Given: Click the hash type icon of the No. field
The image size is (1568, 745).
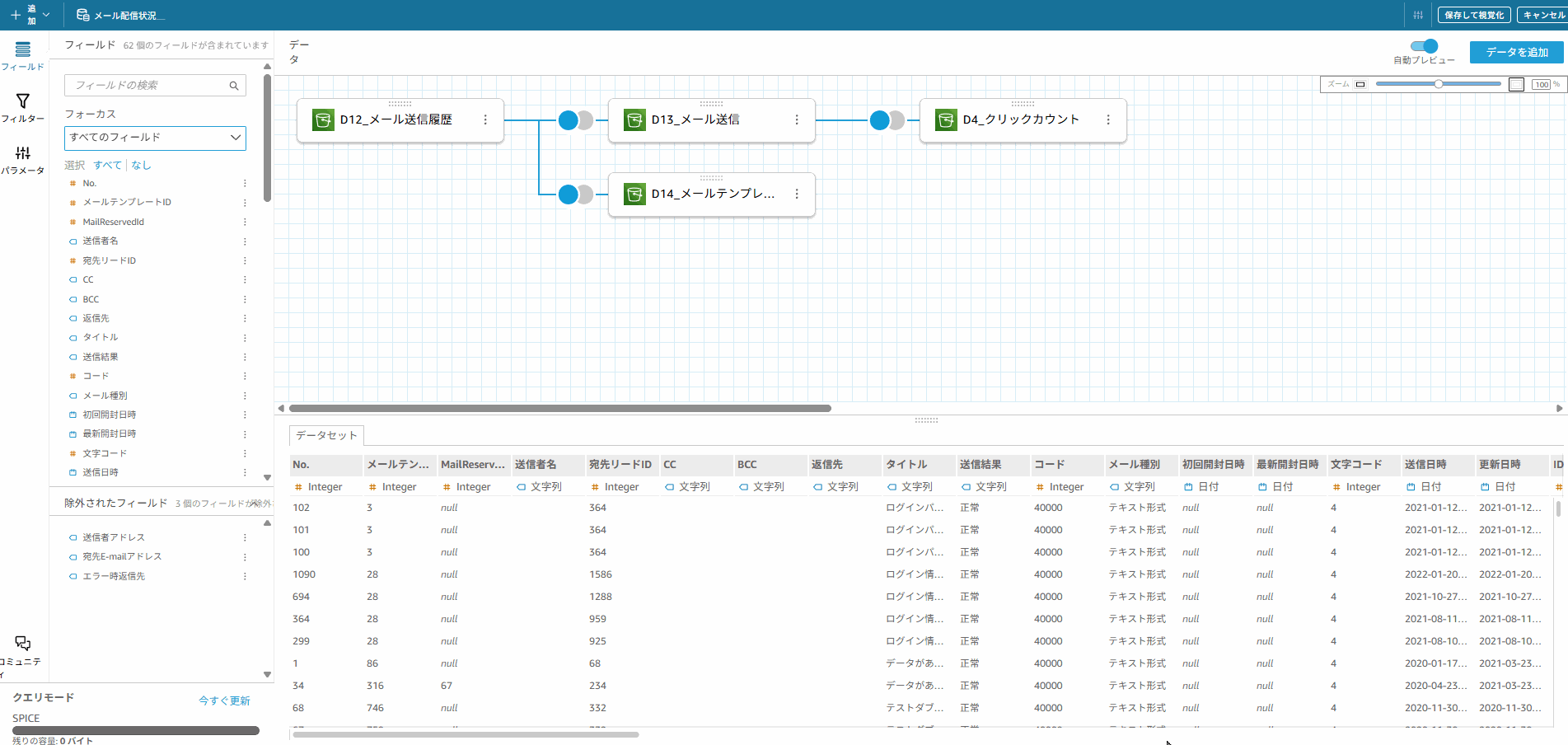Looking at the screenshot, I should (73, 183).
